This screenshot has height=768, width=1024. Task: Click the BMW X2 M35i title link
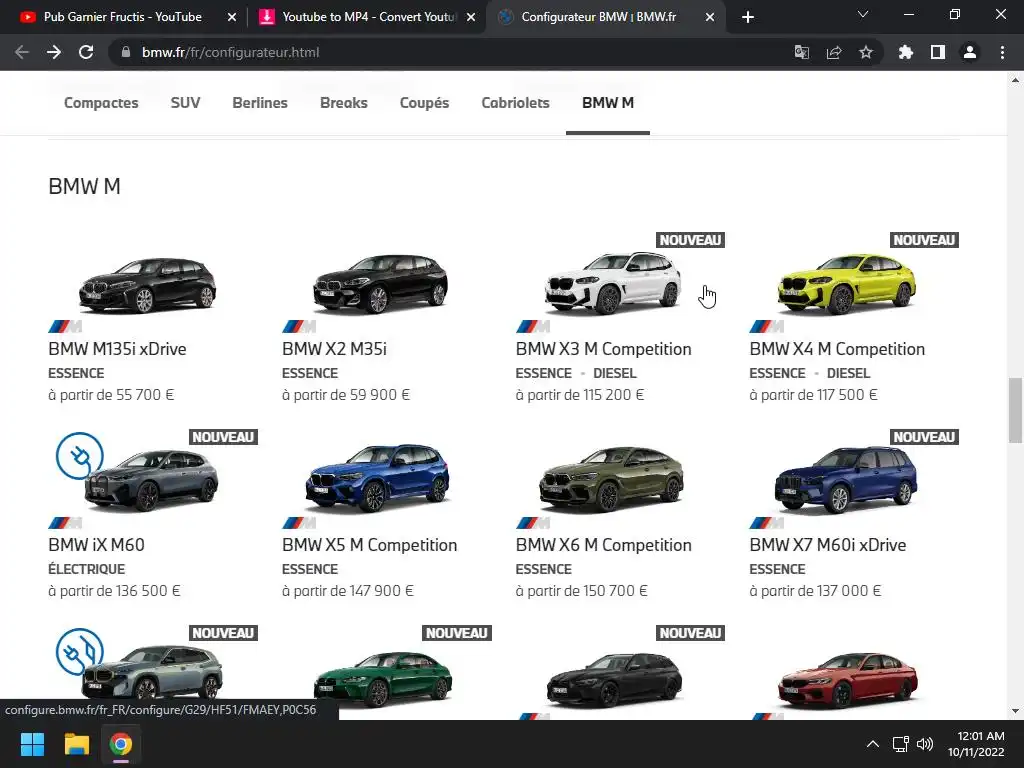(334, 349)
